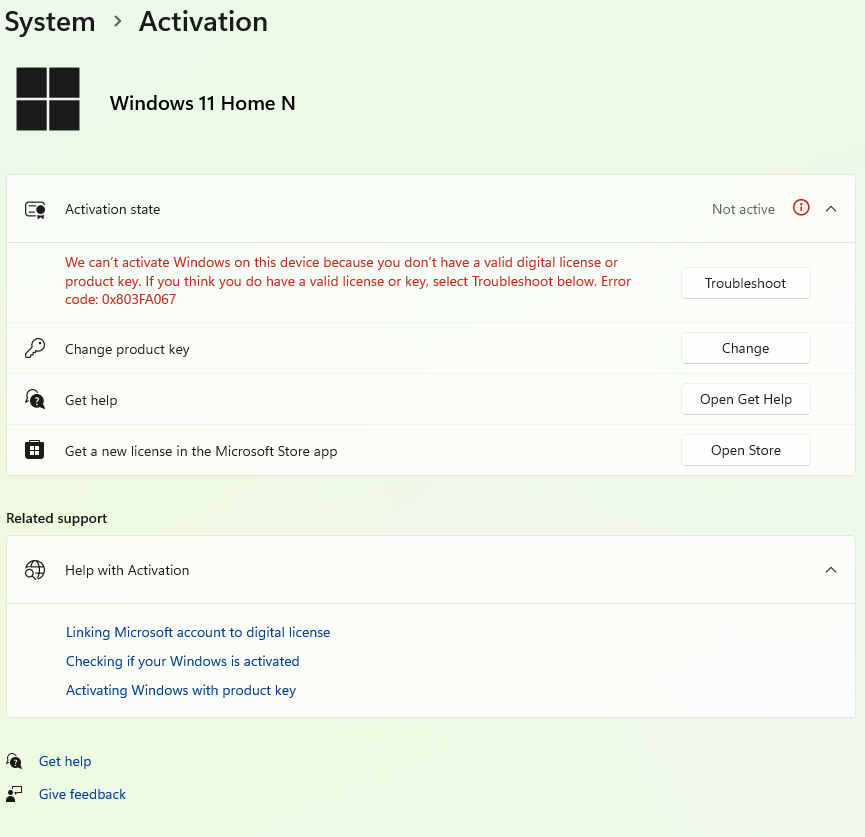The height and width of the screenshot is (837, 865).
Task: Click the Give feedback link
Action: (x=82, y=795)
